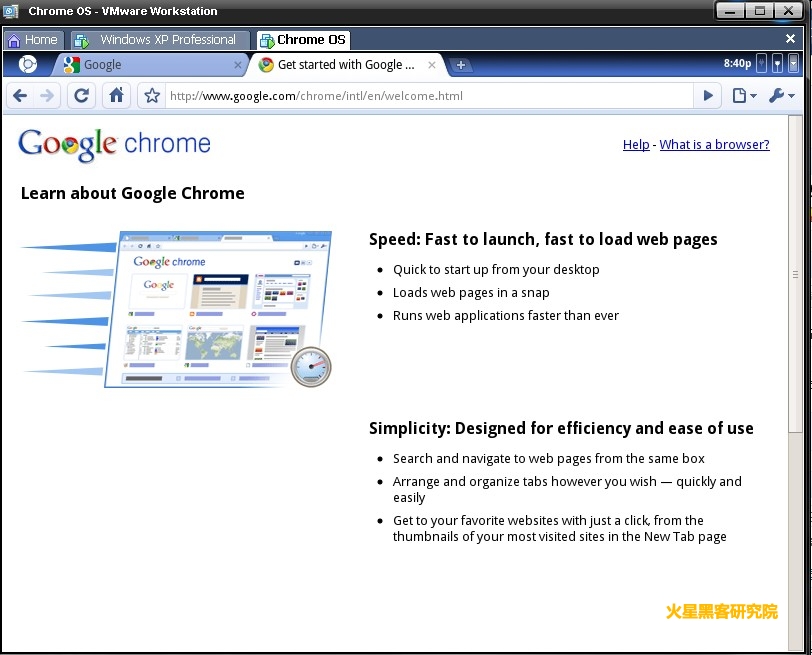Open a new tab with plus button

tap(461, 65)
